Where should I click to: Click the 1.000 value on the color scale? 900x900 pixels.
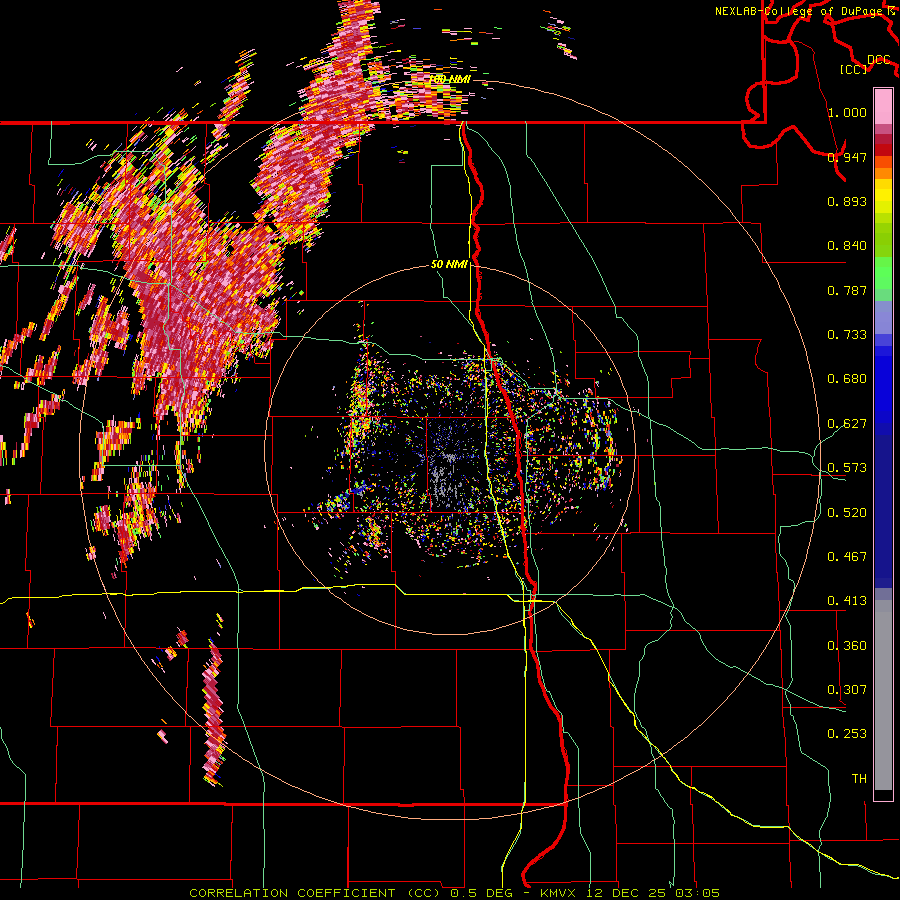847,112
